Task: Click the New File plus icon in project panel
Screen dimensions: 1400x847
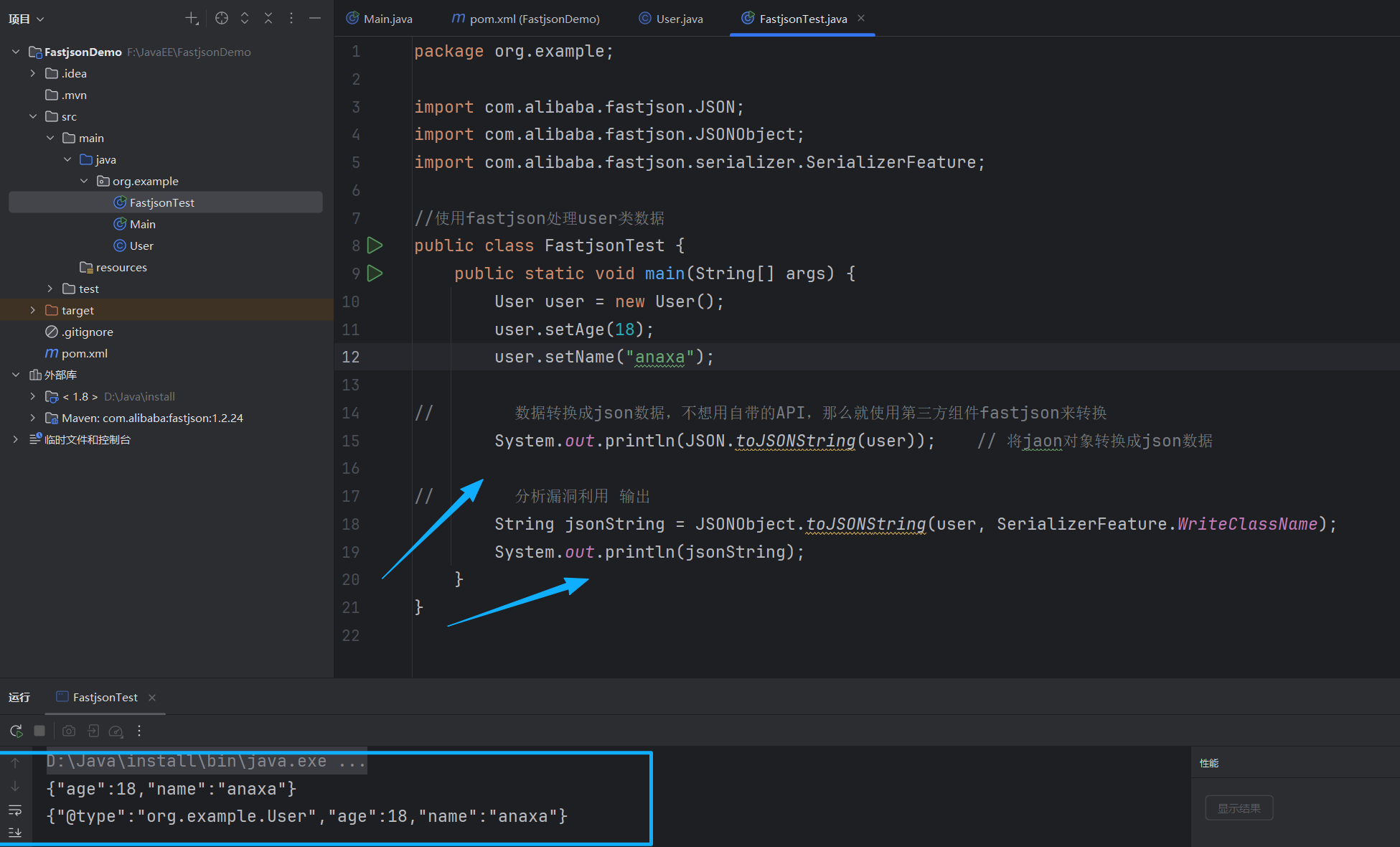Action: 192,19
